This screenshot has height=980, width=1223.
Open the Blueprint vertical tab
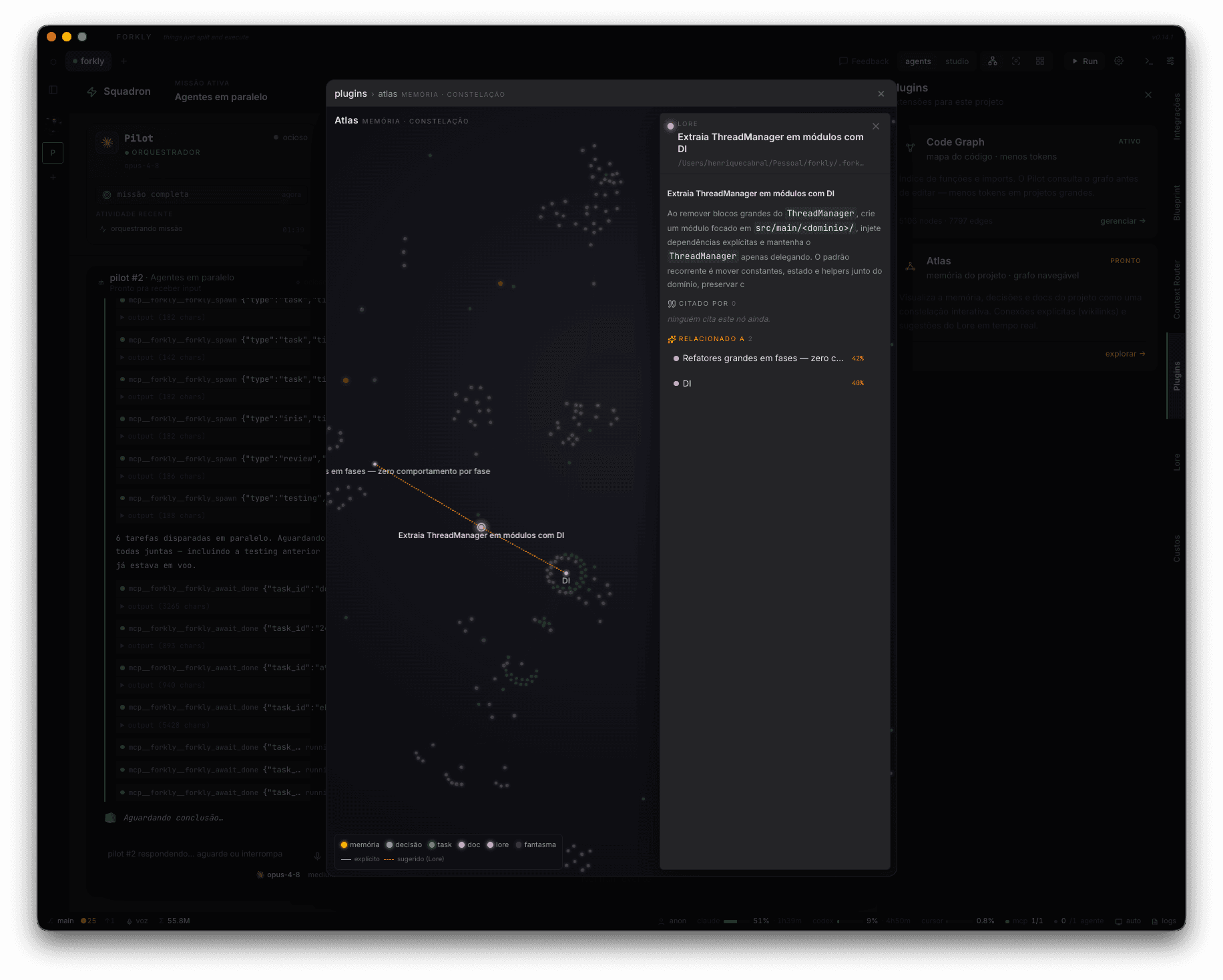pyautogui.click(x=1176, y=203)
